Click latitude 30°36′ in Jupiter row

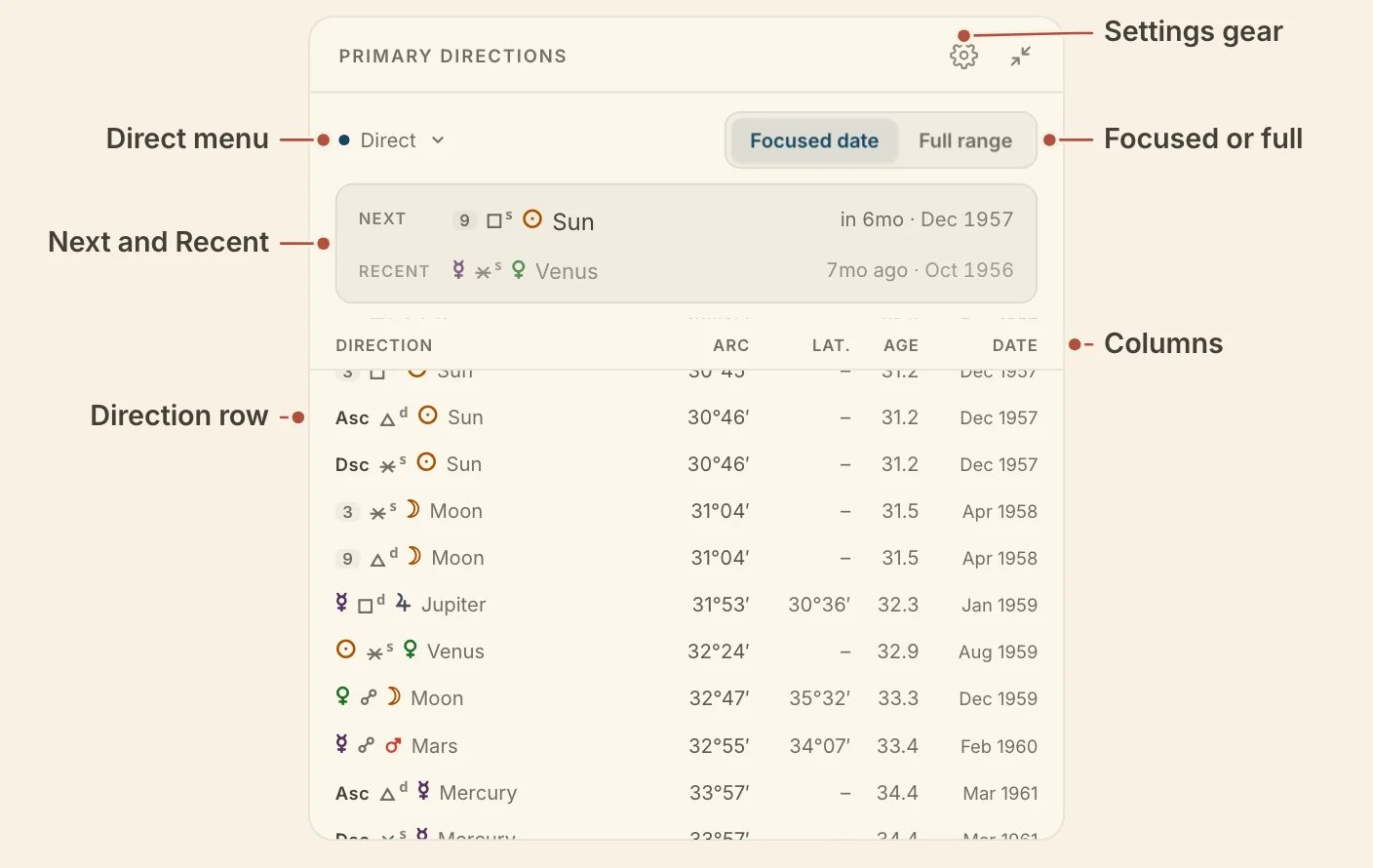[819, 605]
